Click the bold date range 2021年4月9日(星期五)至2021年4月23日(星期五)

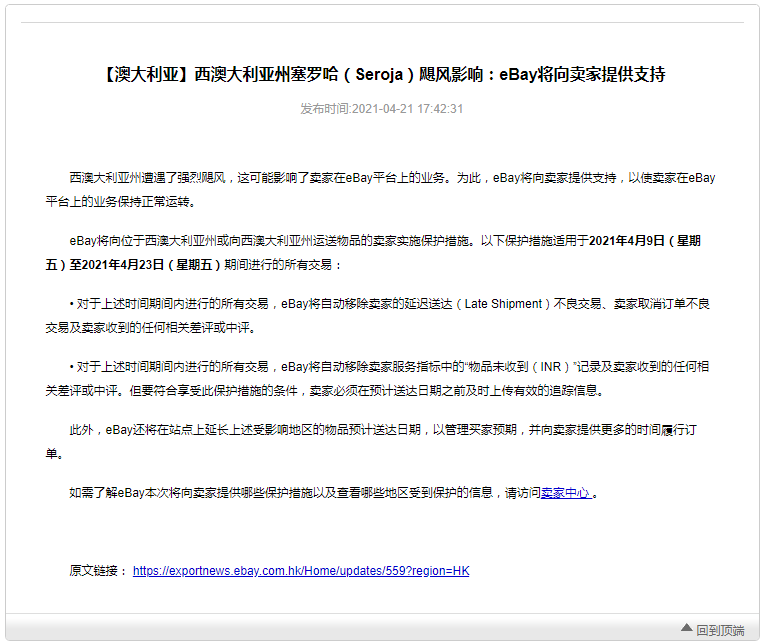[x=373, y=253]
